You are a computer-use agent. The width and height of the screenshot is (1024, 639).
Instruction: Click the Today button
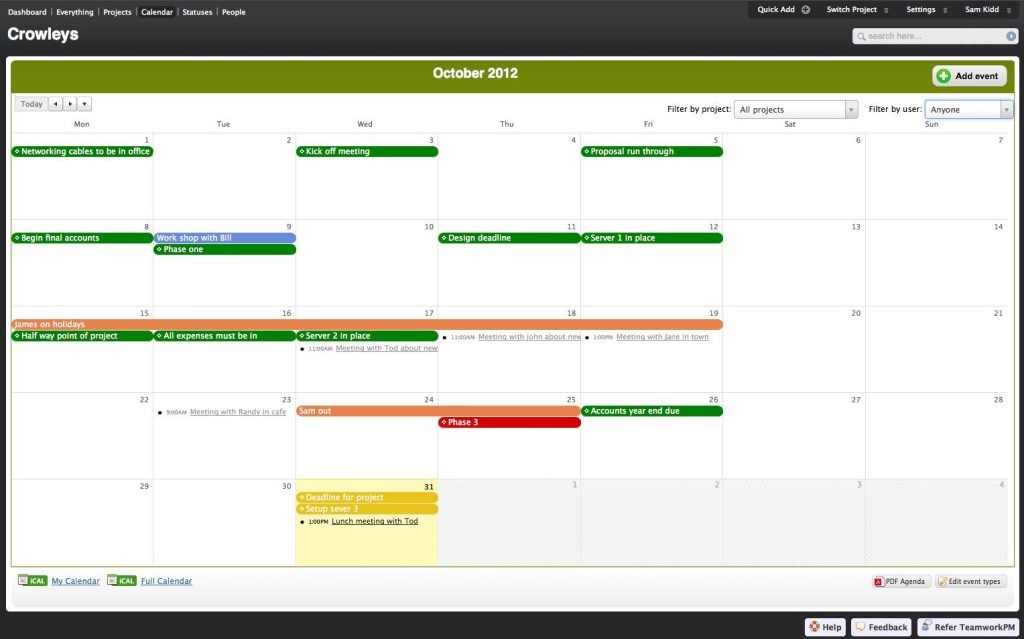point(31,104)
